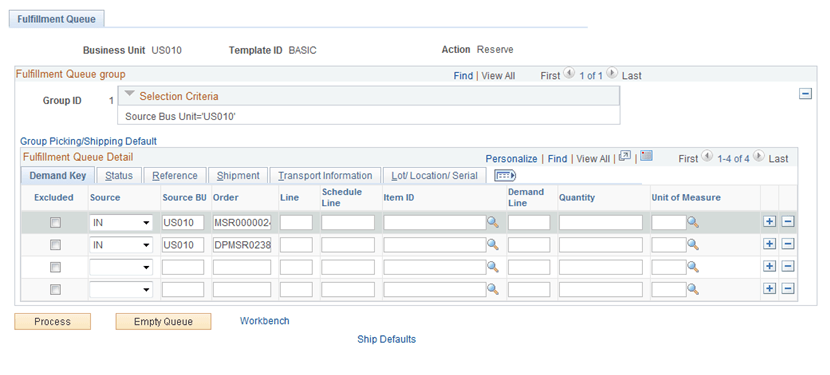Select the Demand Key tab
This screenshot has height=375, width=830.
[58, 175]
